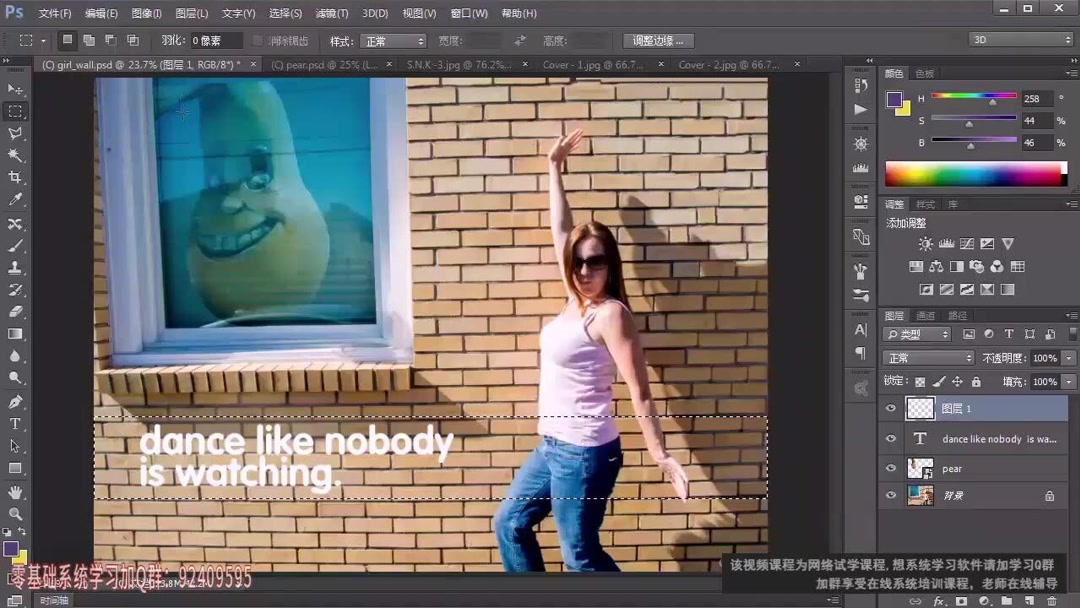Viewport: 1080px width, 608px height.
Task: Click the 3D workspace switcher button
Action: coord(1019,40)
